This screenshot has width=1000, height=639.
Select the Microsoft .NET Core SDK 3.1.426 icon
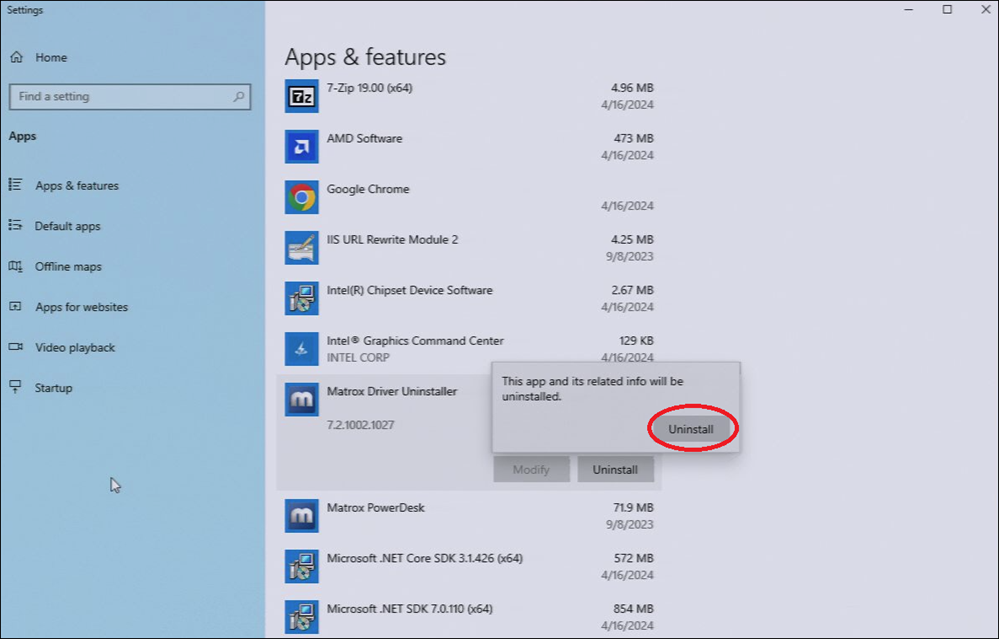tap(301, 566)
